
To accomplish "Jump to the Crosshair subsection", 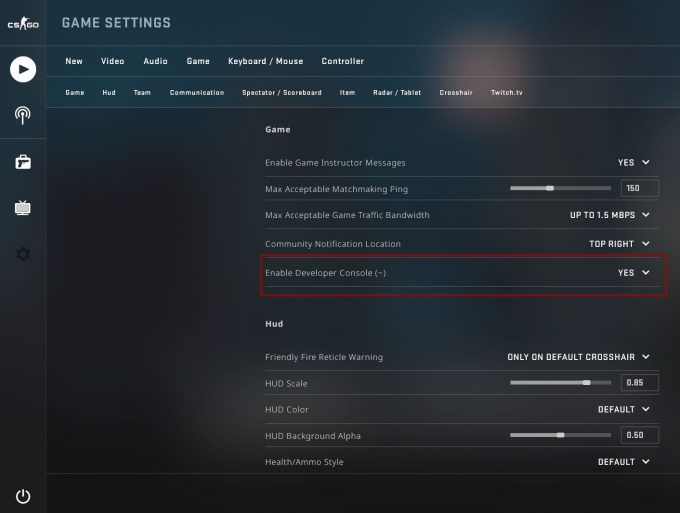I will click(455, 93).
